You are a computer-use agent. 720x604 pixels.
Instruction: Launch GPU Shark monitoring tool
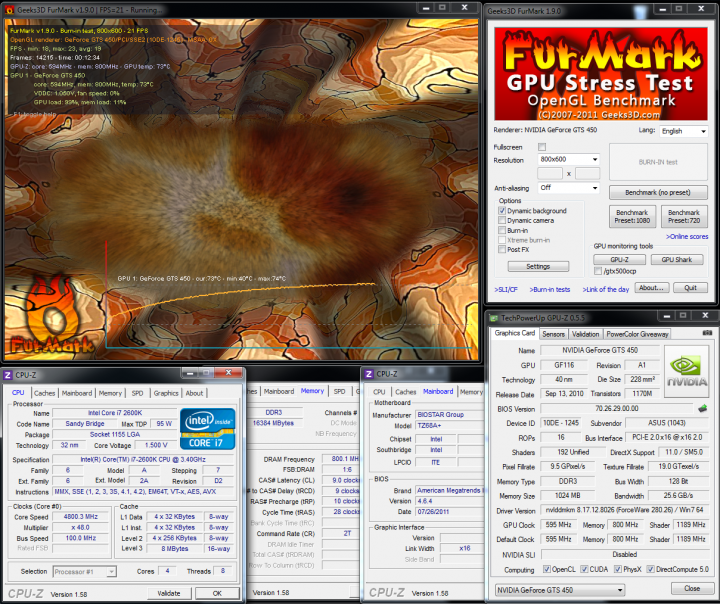[x=677, y=260]
